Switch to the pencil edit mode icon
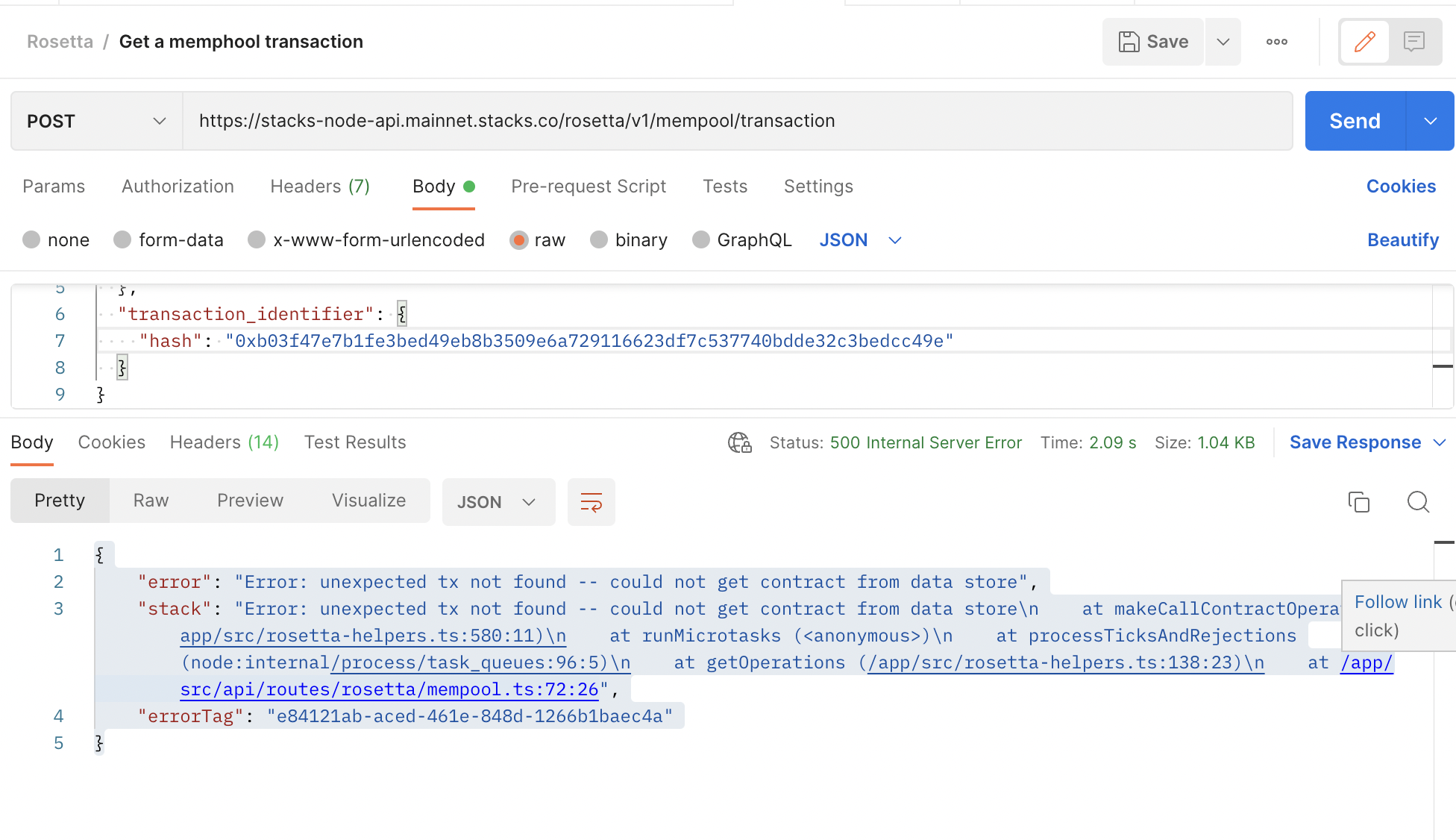1456x840 pixels. [x=1364, y=42]
